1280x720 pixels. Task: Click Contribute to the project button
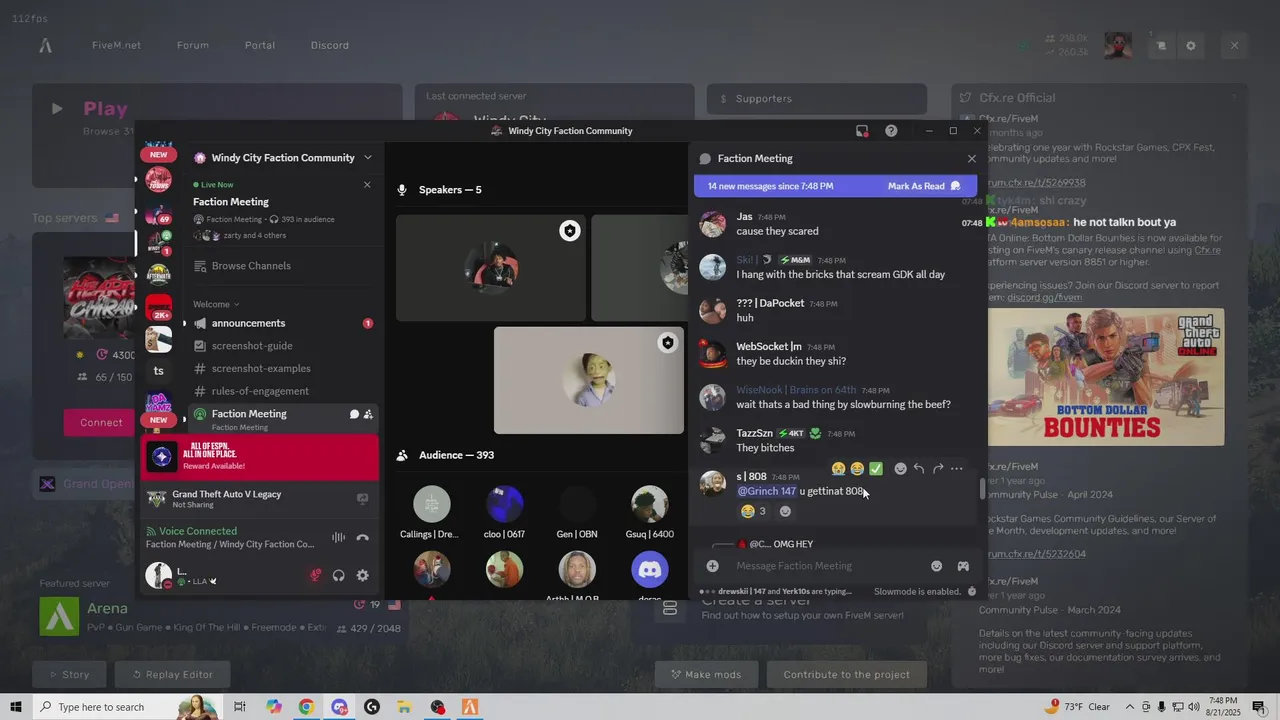[x=846, y=674]
